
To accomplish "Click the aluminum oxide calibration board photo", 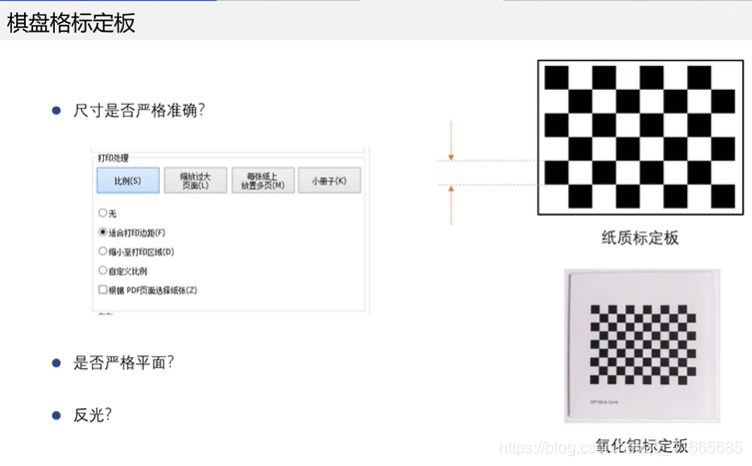I will point(642,346).
